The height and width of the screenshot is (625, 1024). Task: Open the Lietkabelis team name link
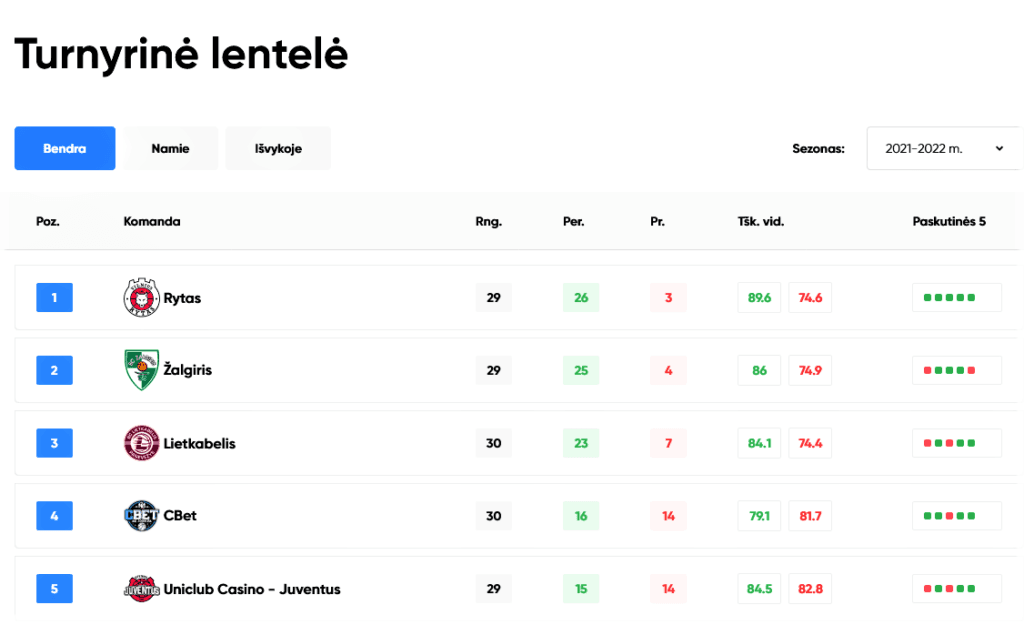click(199, 443)
